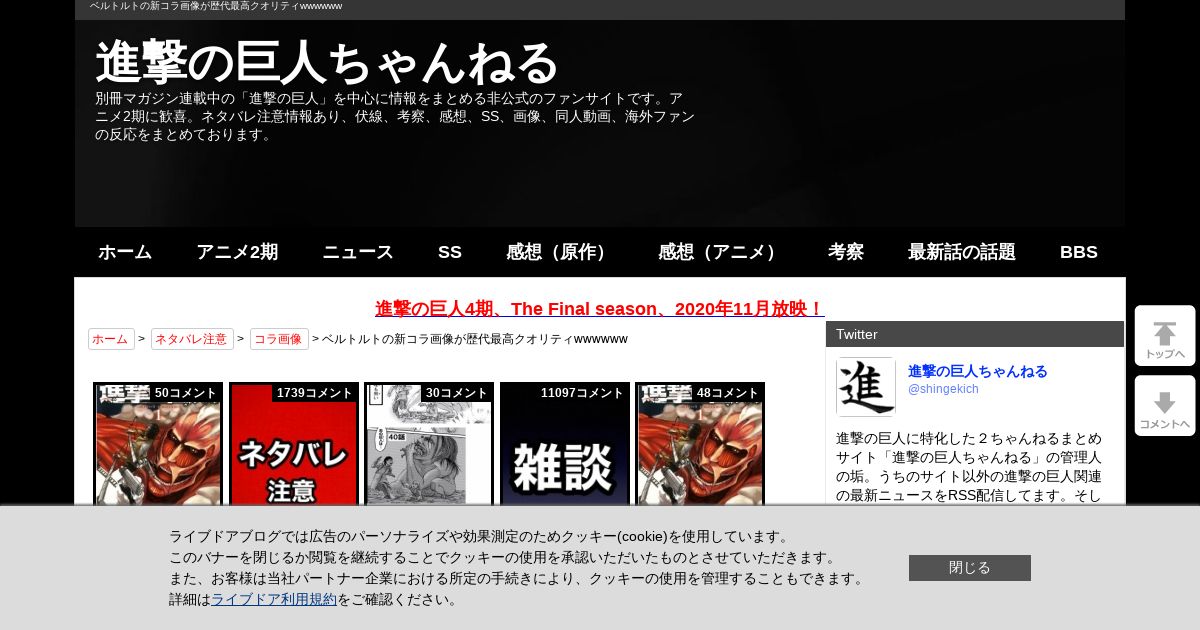Click the article title text ending in wwwwww in the breadcrumb
Viewport: 1200px width, 630px height.
(475, 339)
